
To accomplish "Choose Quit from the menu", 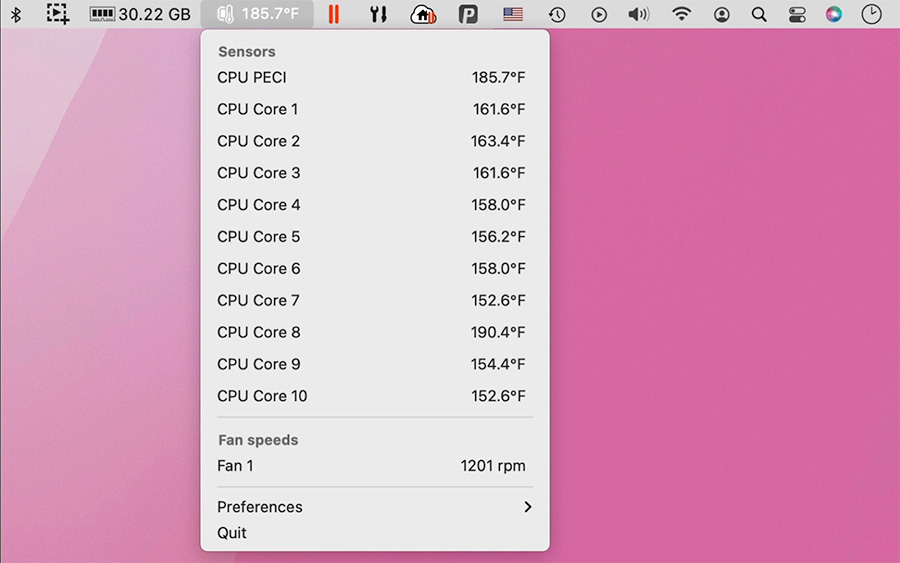I will point(232,533).
